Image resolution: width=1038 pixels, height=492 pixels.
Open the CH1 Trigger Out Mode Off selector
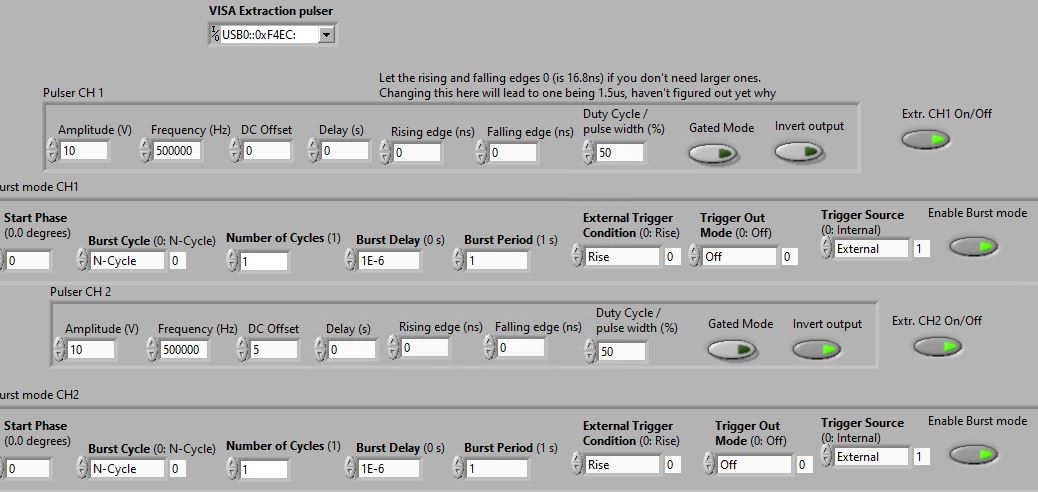tap(739, 256)
